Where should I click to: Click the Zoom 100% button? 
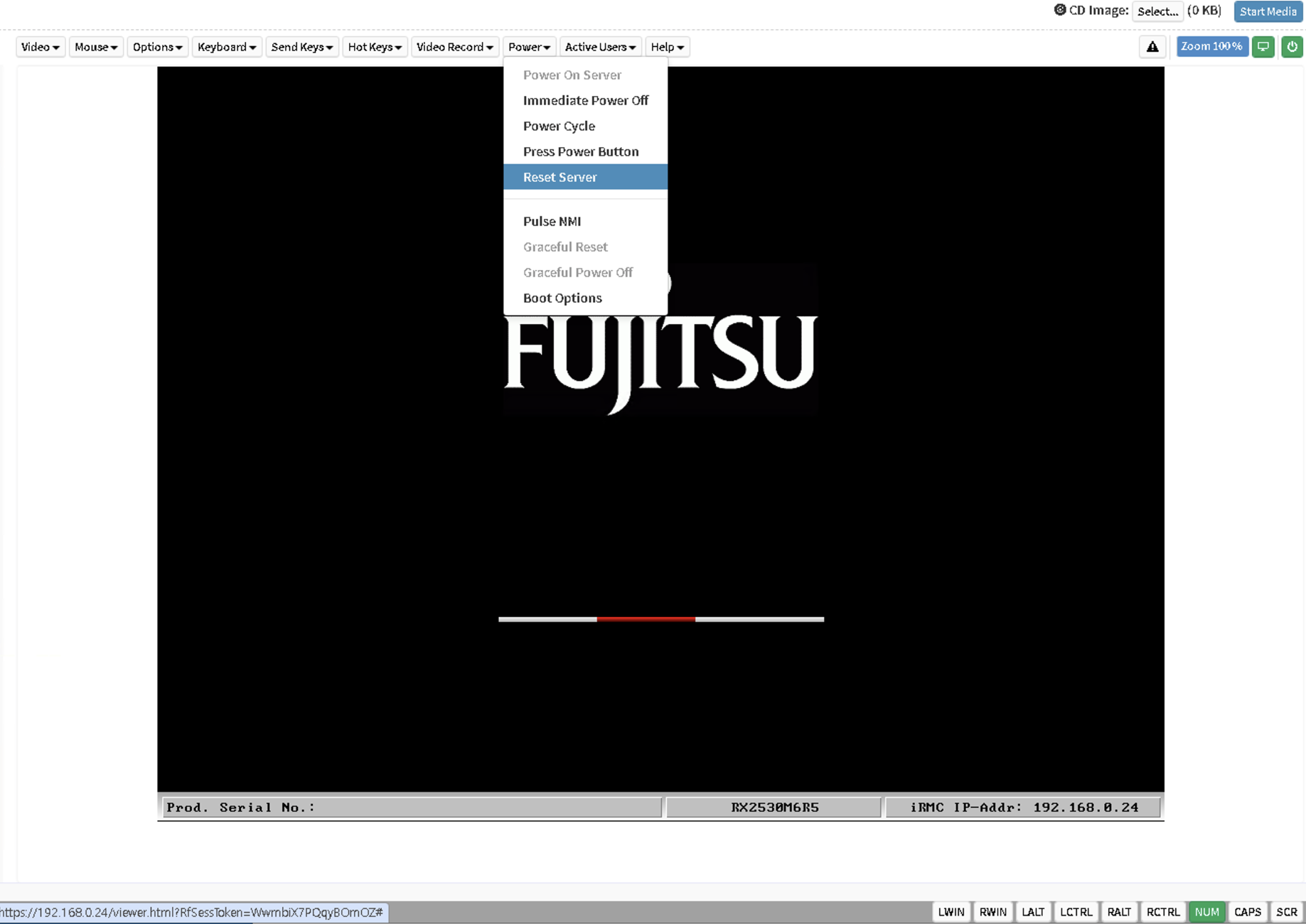(1212, 47)
